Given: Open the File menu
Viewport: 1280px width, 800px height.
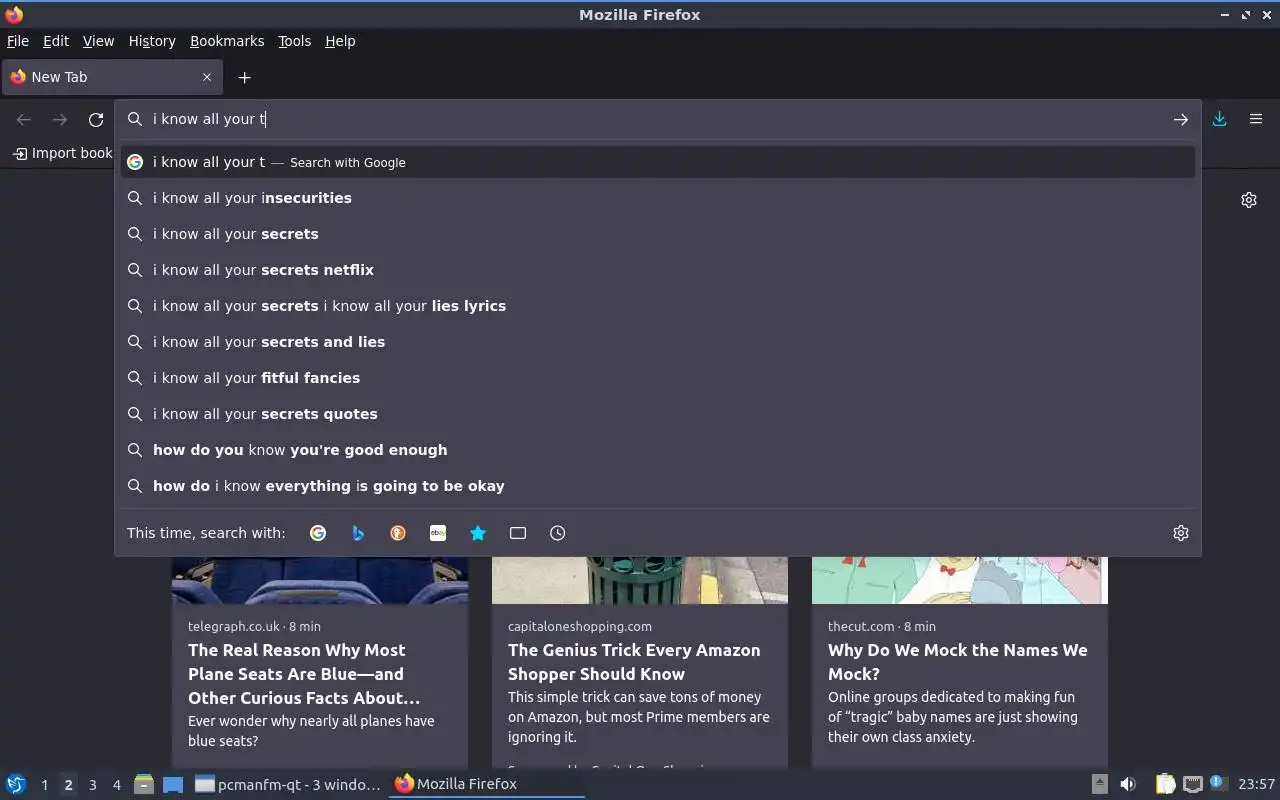Looking at the screenshot, I should [18, 41].
